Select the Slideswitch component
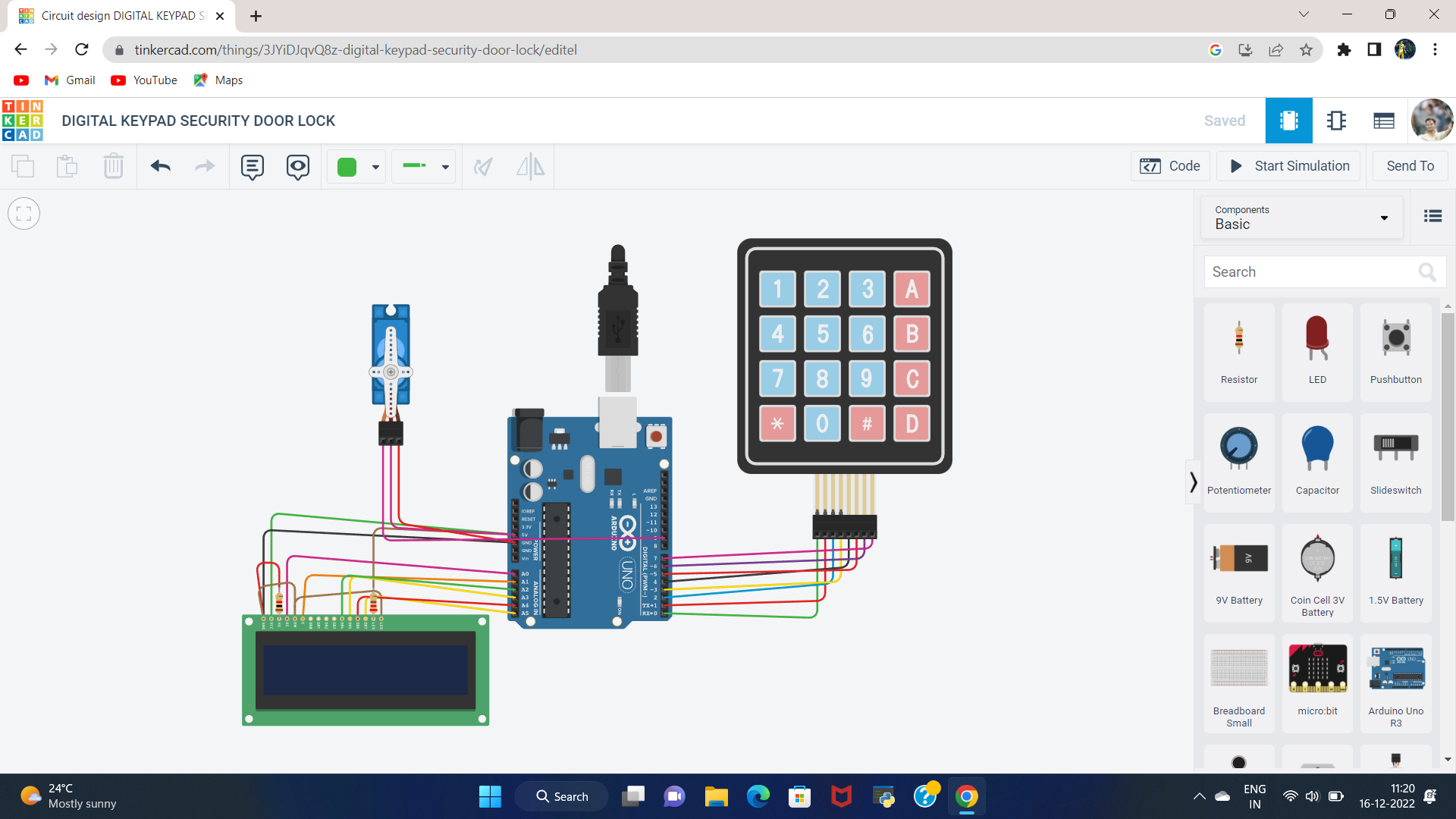The height and width of the screenshot is (819, 1456). [x=1395, y=463]
